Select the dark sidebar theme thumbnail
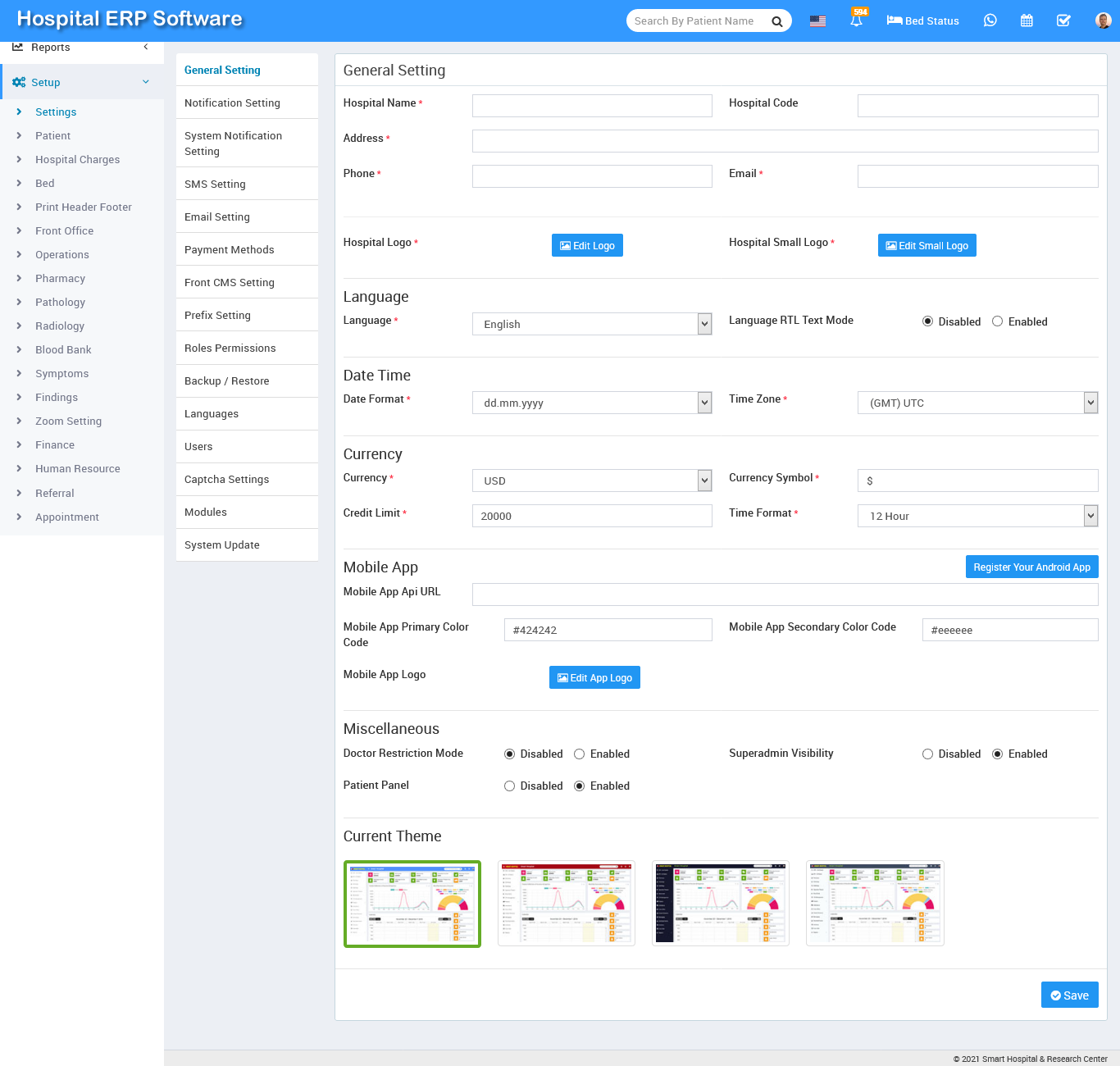Image resolution: width=1120 pixels, height=1066 pixels. (x=720, y=903)
